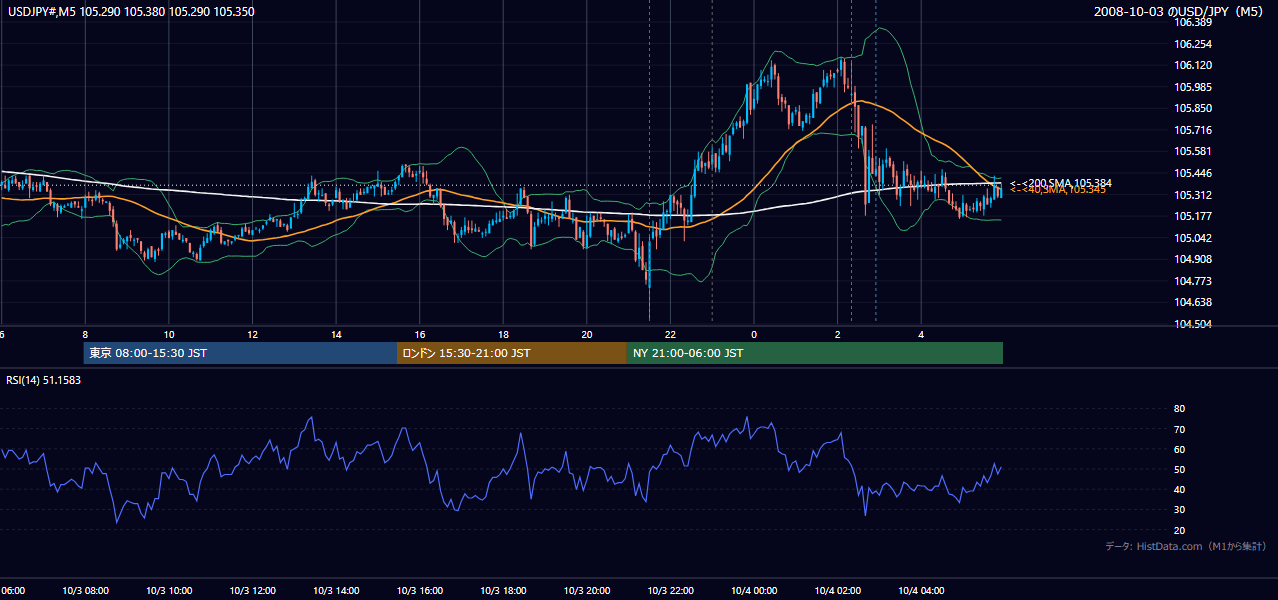This screenshot has height=600, width=1278.
Task: Click price level 105.312 on axis
Action: tap(1194, 195)
